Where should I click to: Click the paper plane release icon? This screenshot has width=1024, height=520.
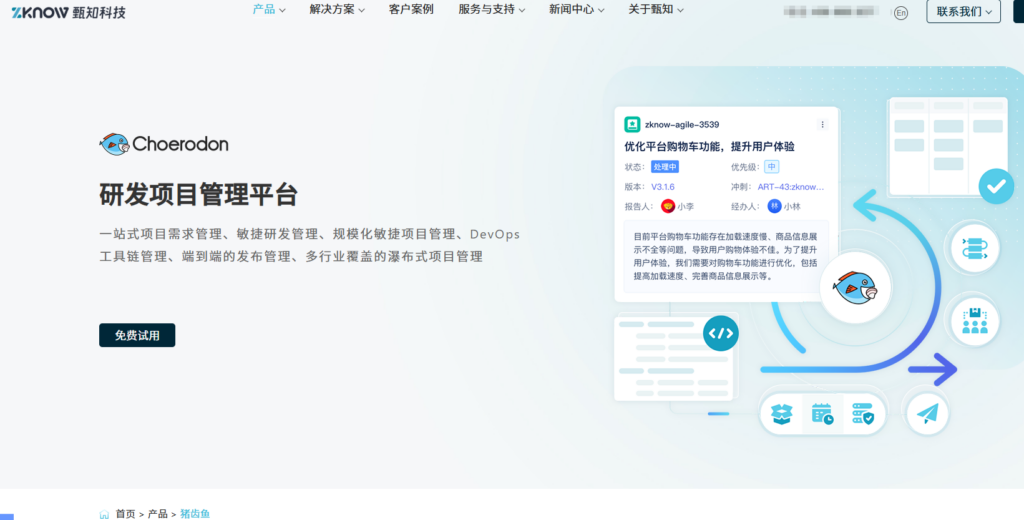927,413
